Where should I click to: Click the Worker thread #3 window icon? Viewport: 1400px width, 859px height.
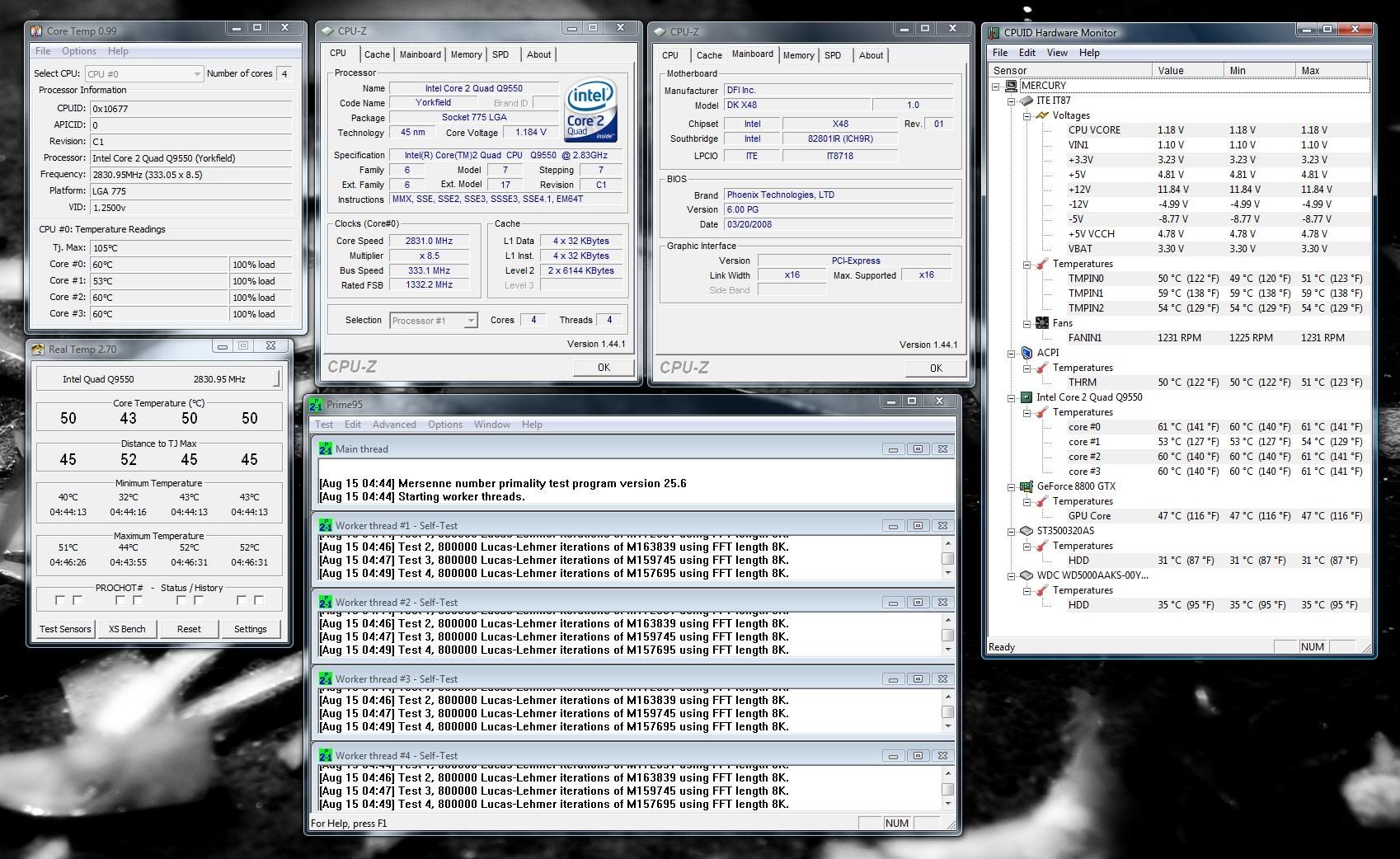[326, 679]
